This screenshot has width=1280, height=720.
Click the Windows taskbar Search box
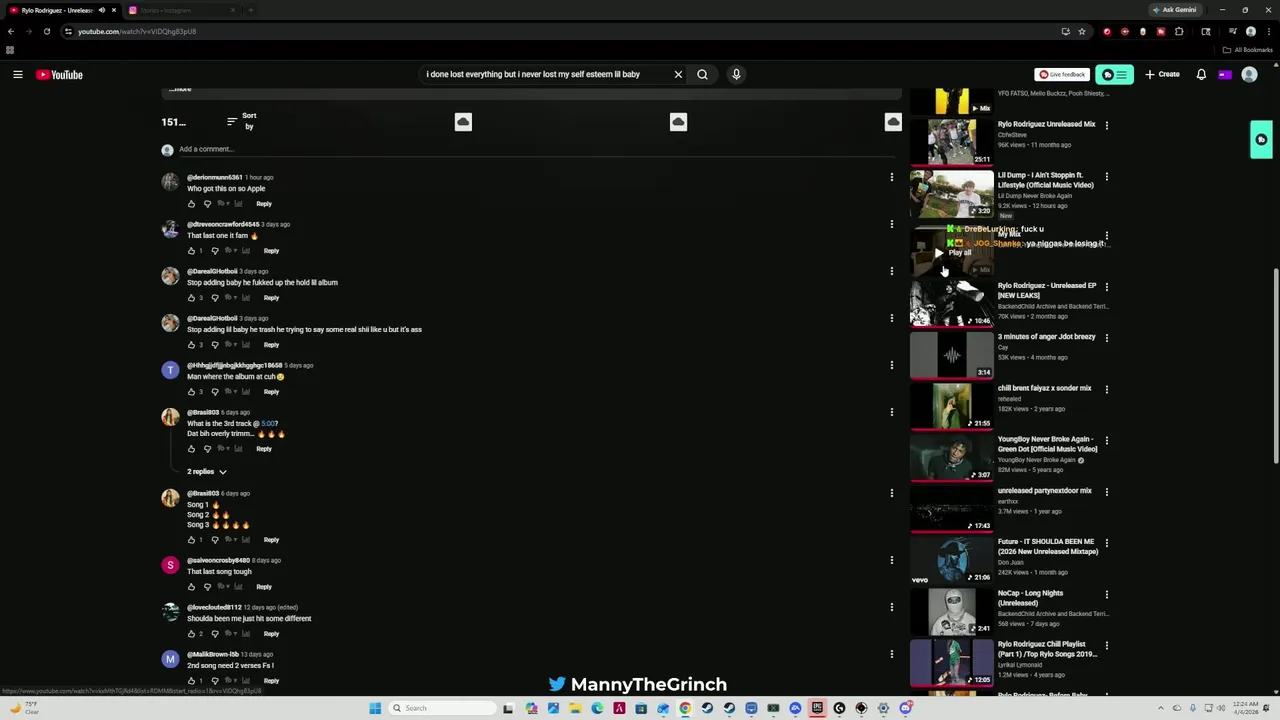442,708
